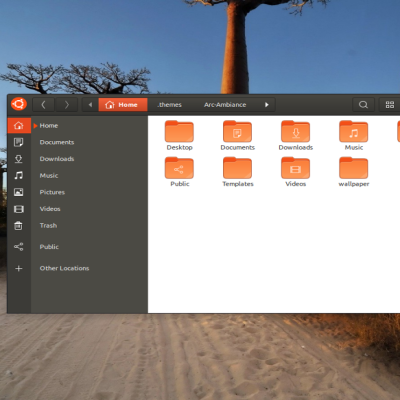This screenshot has height=400, width=400.
Task: Select the Music note sidebar icon
Action: click(19, 175)
